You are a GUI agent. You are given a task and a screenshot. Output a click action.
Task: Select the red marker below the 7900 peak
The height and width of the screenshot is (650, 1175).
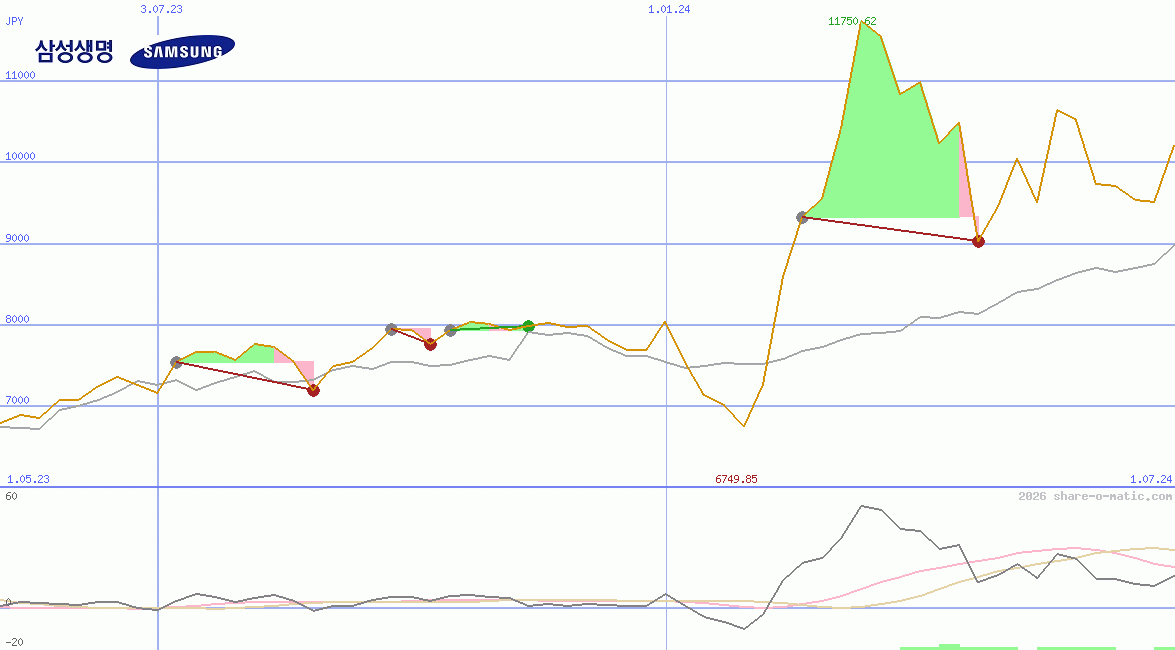(x=430, y=344)
